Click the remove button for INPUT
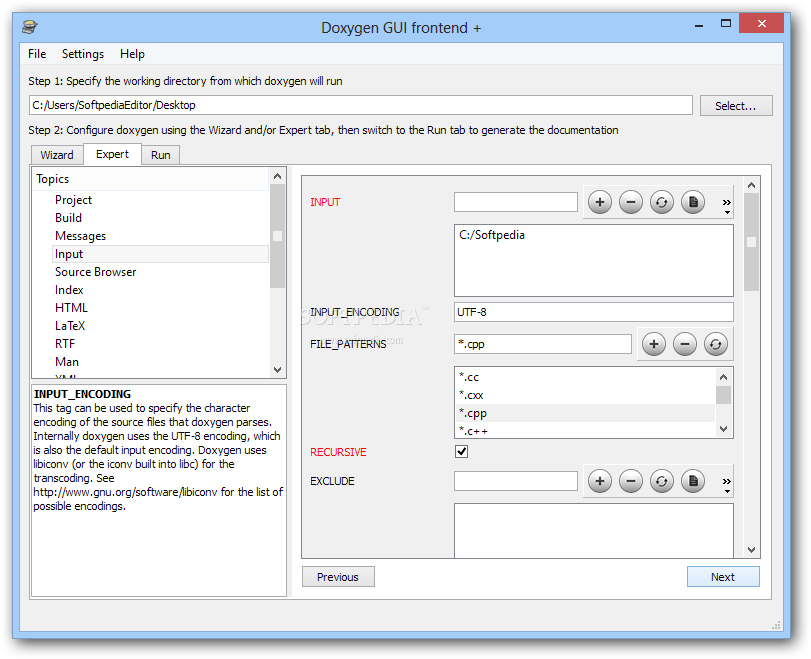811x659 pixels. click(631, 202)
